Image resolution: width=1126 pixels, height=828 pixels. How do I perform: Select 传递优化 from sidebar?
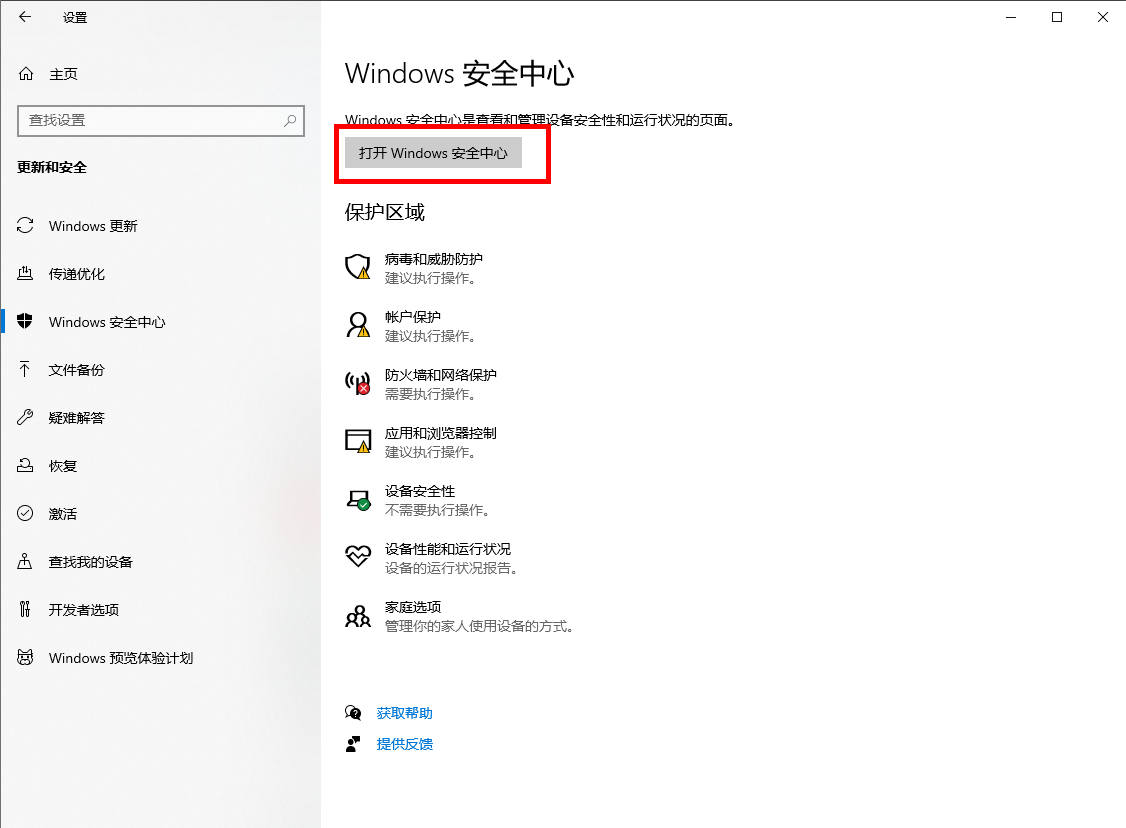coord(77,274)
